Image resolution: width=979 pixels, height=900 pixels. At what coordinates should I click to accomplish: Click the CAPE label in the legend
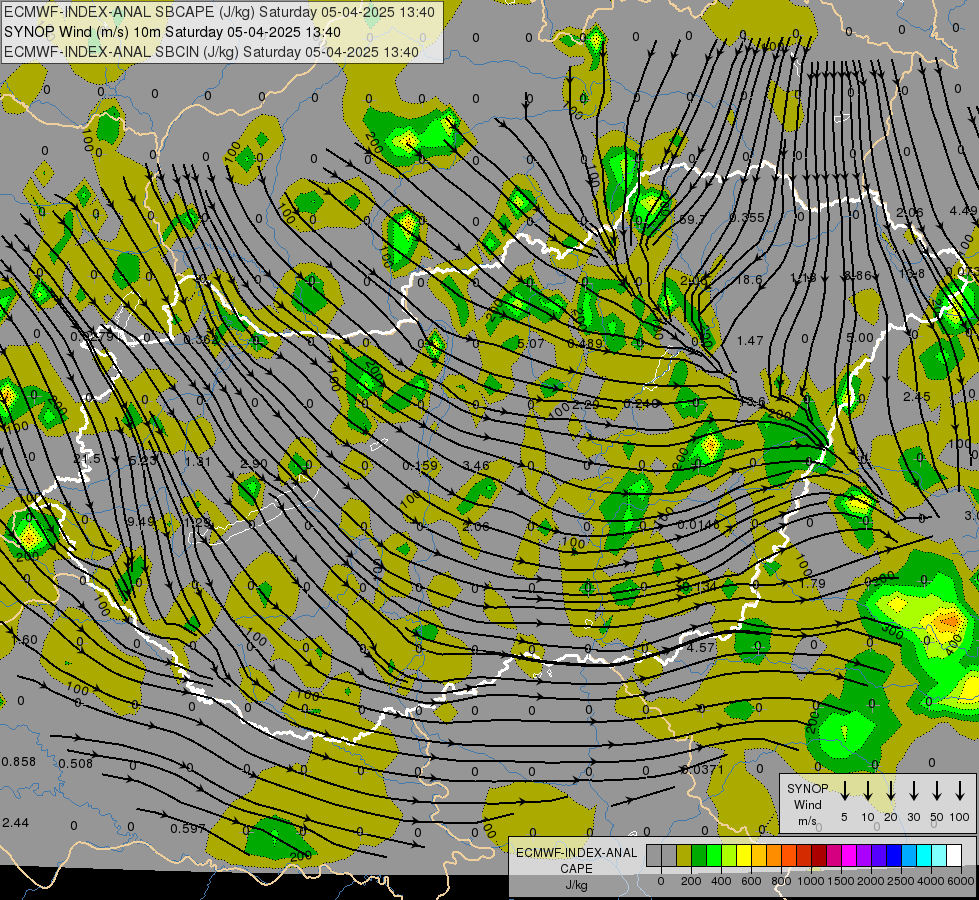click(x=576, y=869)
